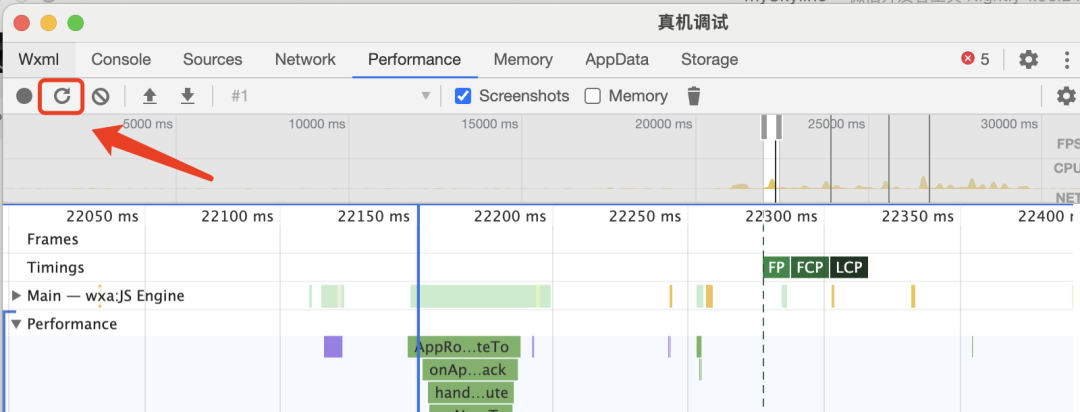Open capture settings gear in Performance toolbar
Image resolution: width=1080 pixels, height=412 pixels.
(1066, 96)
